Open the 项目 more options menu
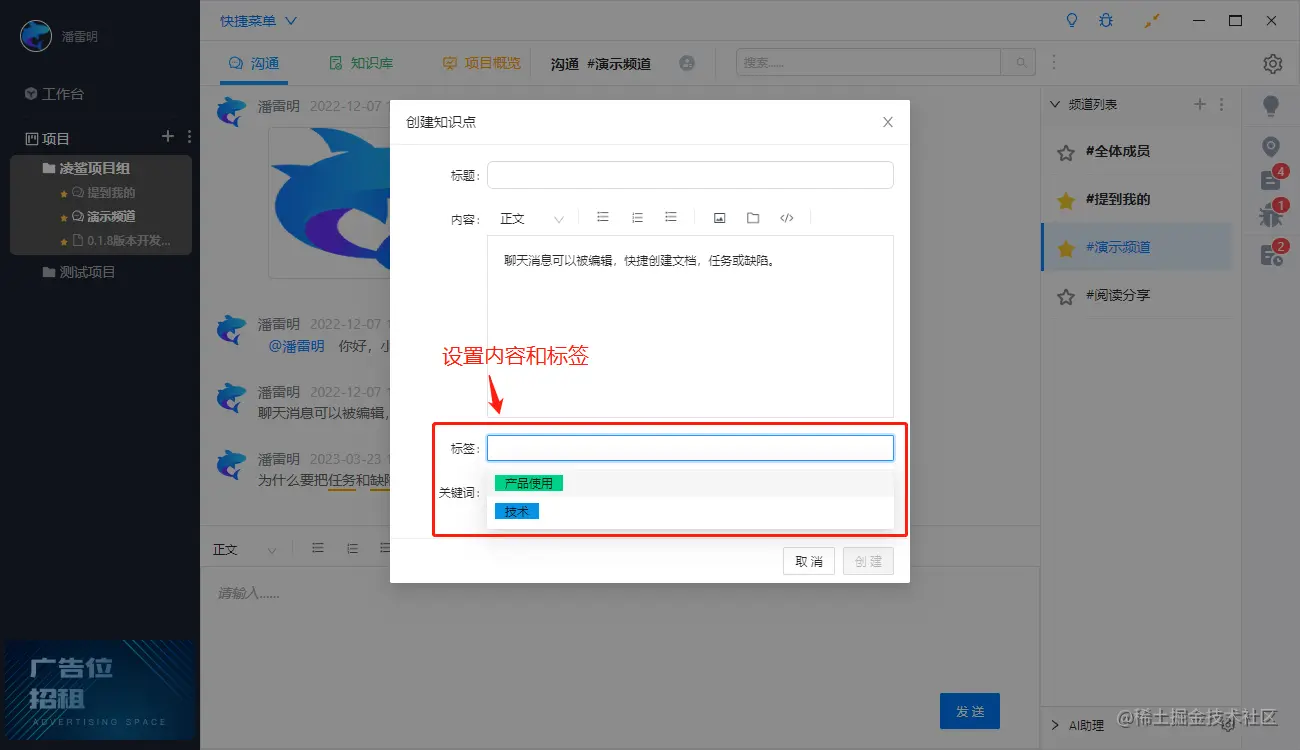The width and height of the screenshot is (1300, 750). pyautogui.click(x=189, y=137)
